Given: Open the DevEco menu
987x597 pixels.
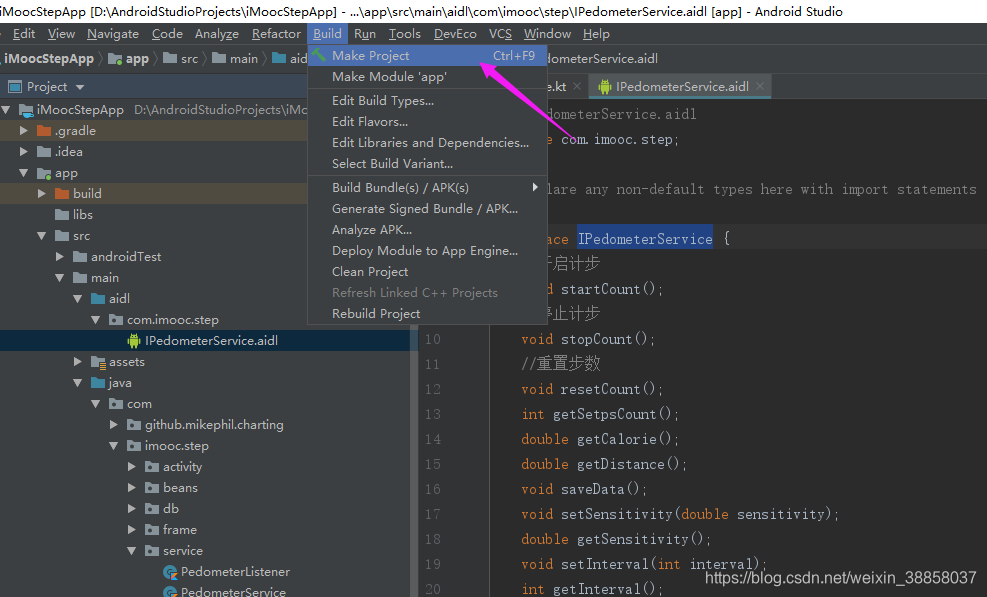Looking at the screenshot, I should [455, 33].
